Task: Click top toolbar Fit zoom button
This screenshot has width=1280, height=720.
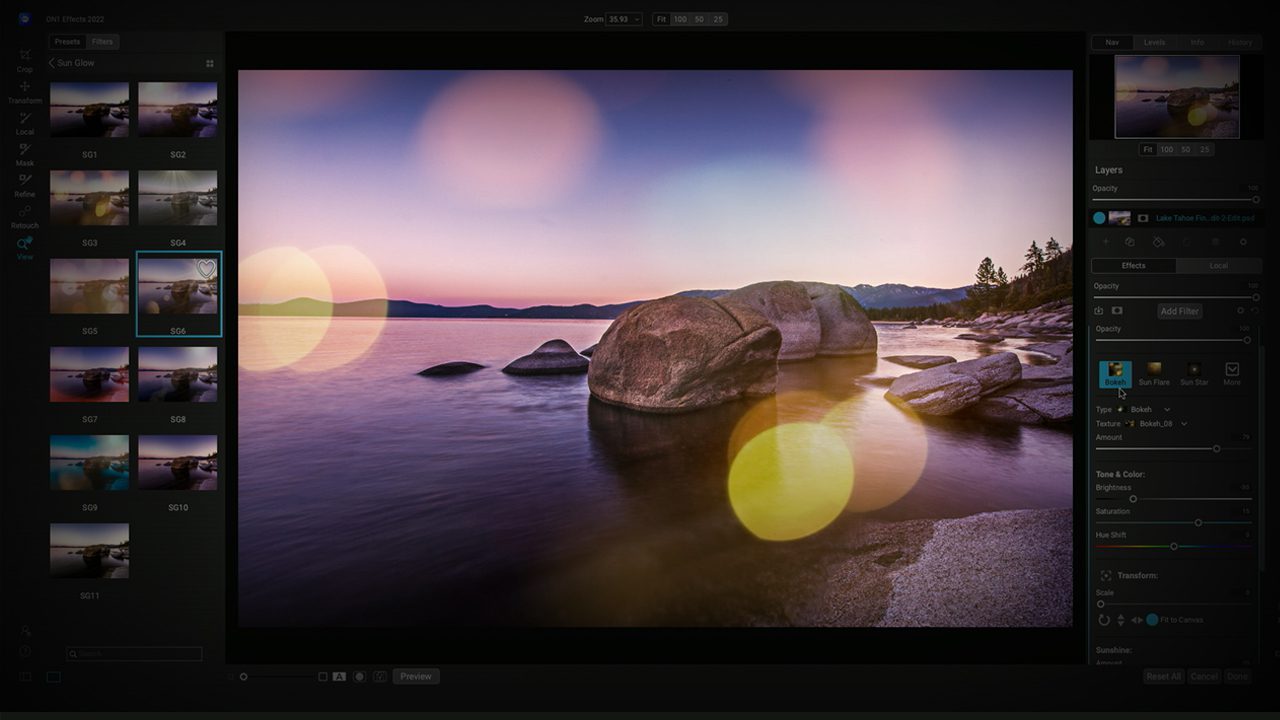Action: coord(662,19)
